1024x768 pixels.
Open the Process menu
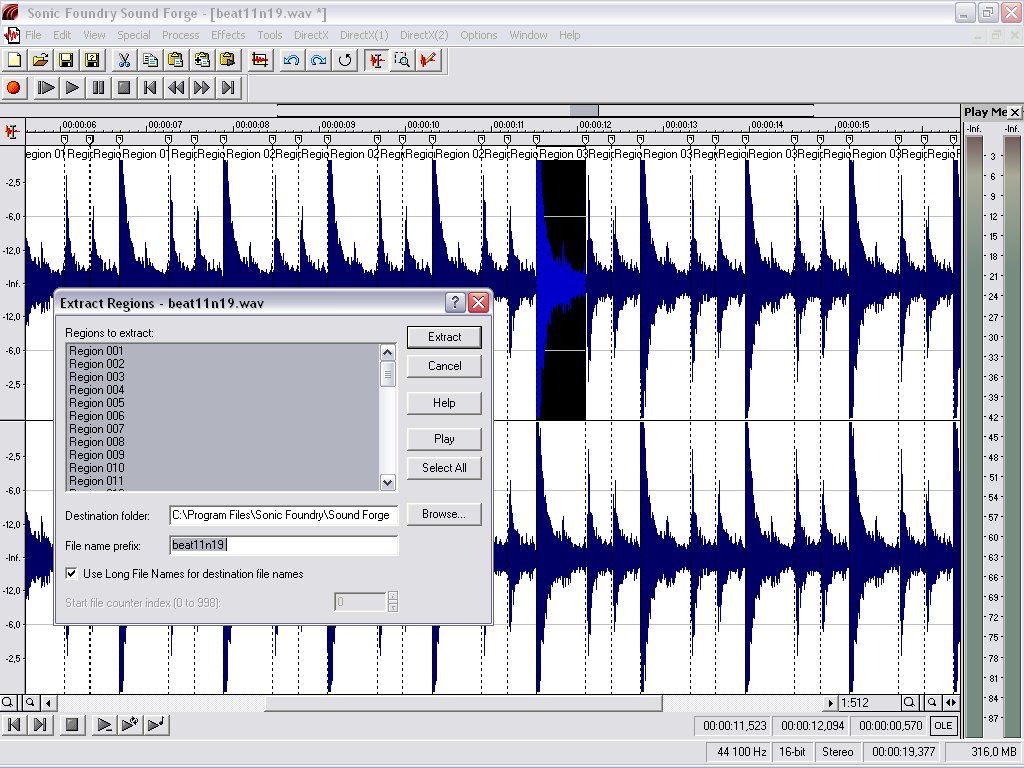[181, 35]
